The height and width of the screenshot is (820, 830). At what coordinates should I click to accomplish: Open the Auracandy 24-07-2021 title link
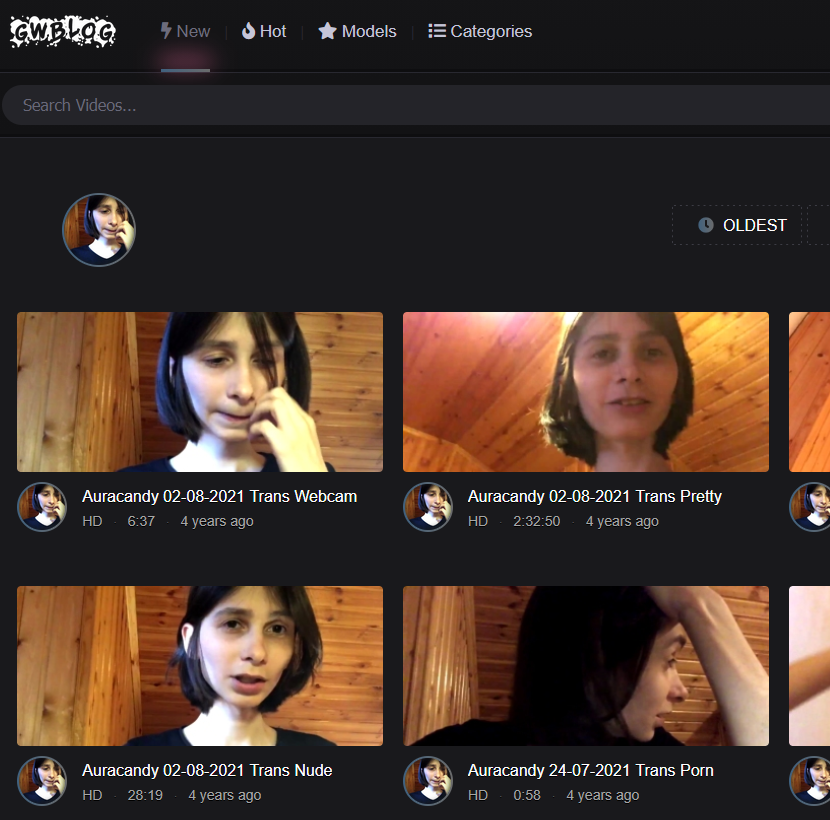coord(591,770)
